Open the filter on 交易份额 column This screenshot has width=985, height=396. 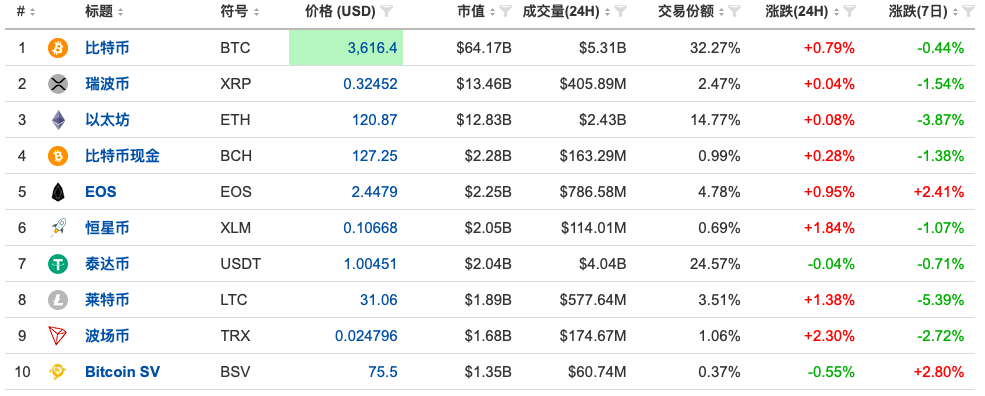pos(734,11)
